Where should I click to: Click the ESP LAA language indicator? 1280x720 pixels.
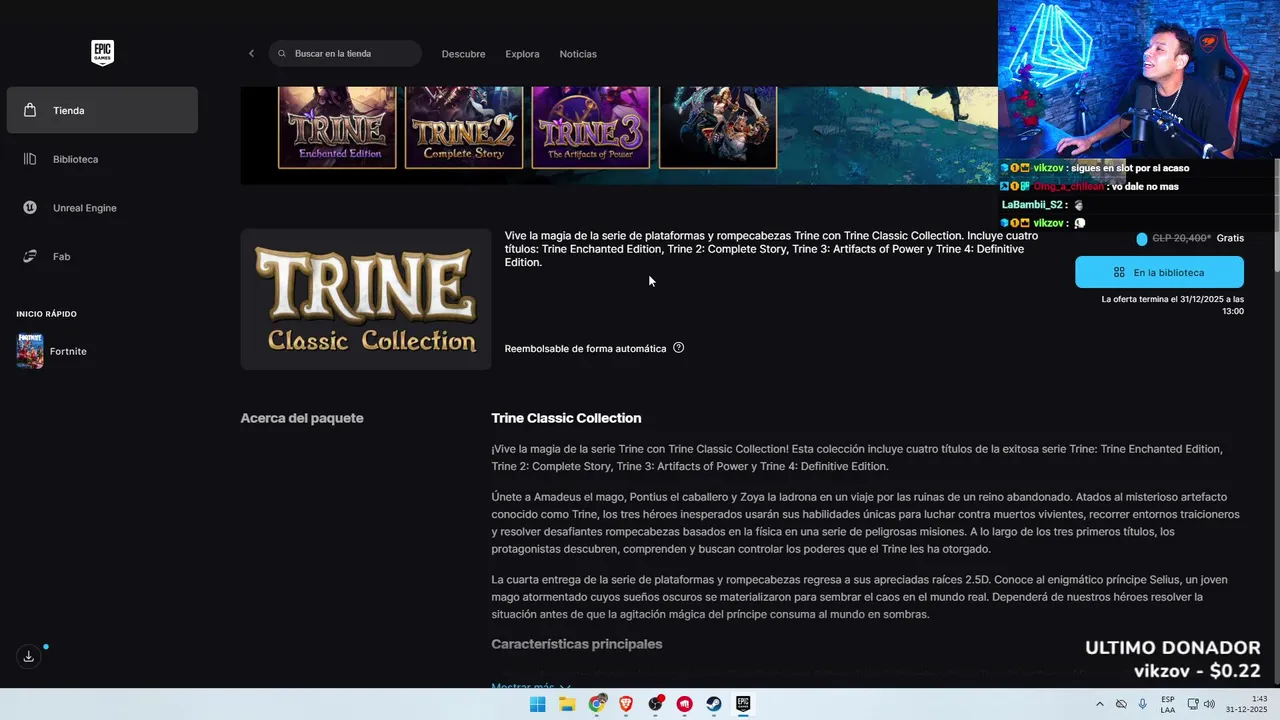(x=1168, y=704)
